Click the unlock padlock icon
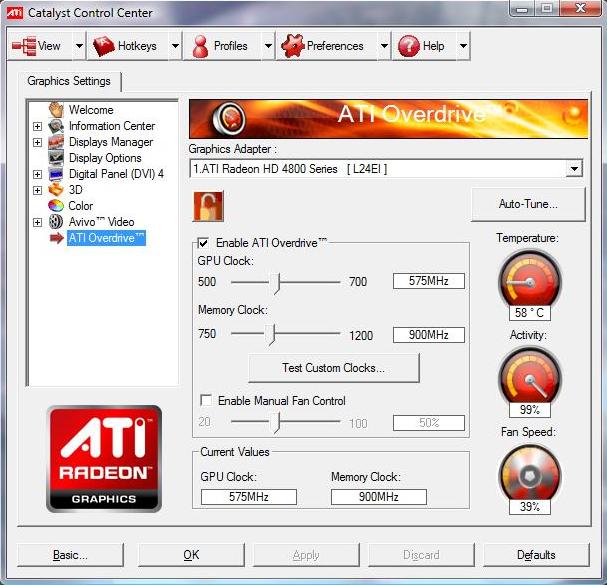The height and width of the screenshot is (585, 607). coord(208,207)
